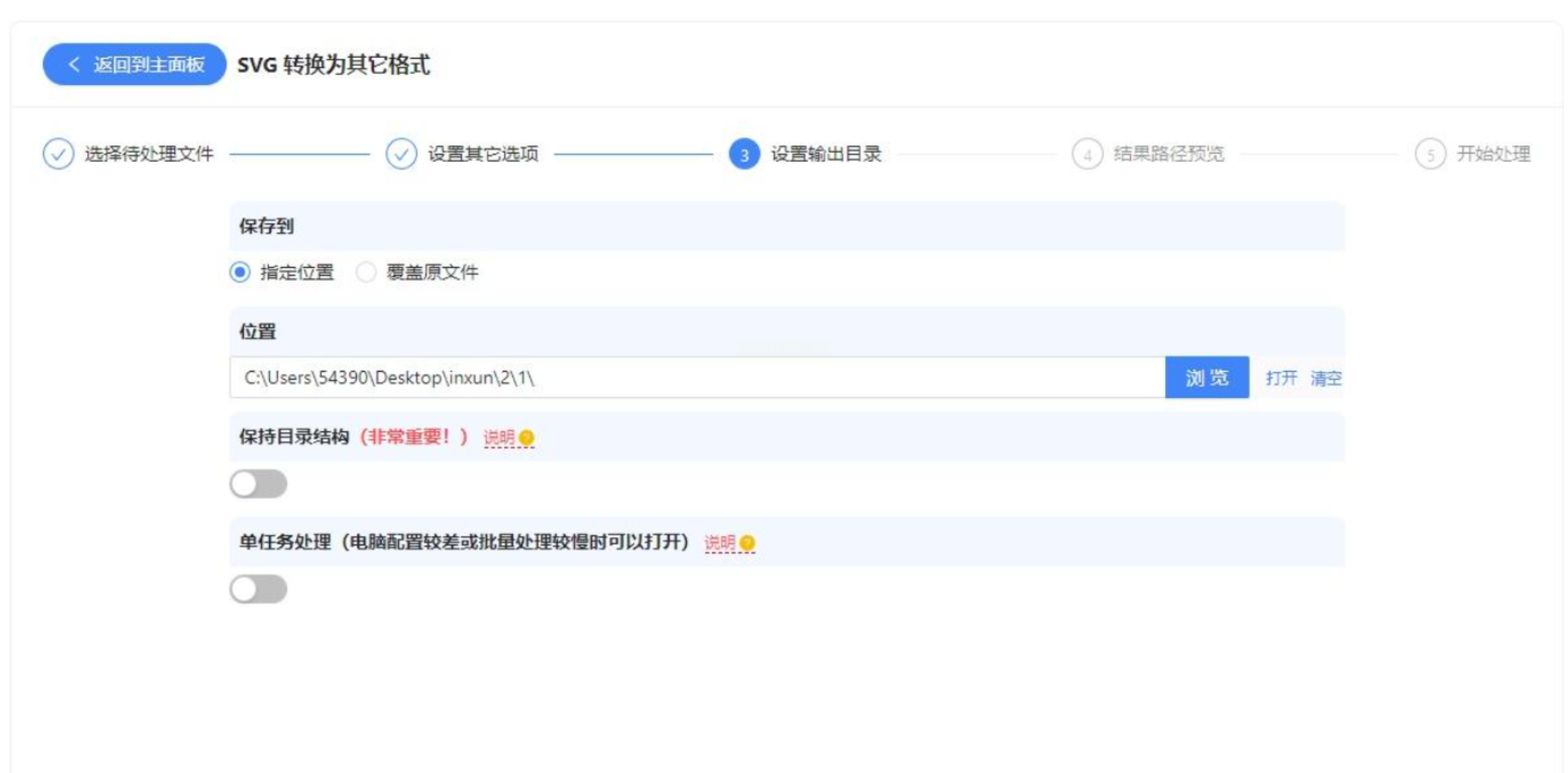The height and width of the screenshot is (773, 1568).
Task: Click the output path input field
Action: click(697, 378)
